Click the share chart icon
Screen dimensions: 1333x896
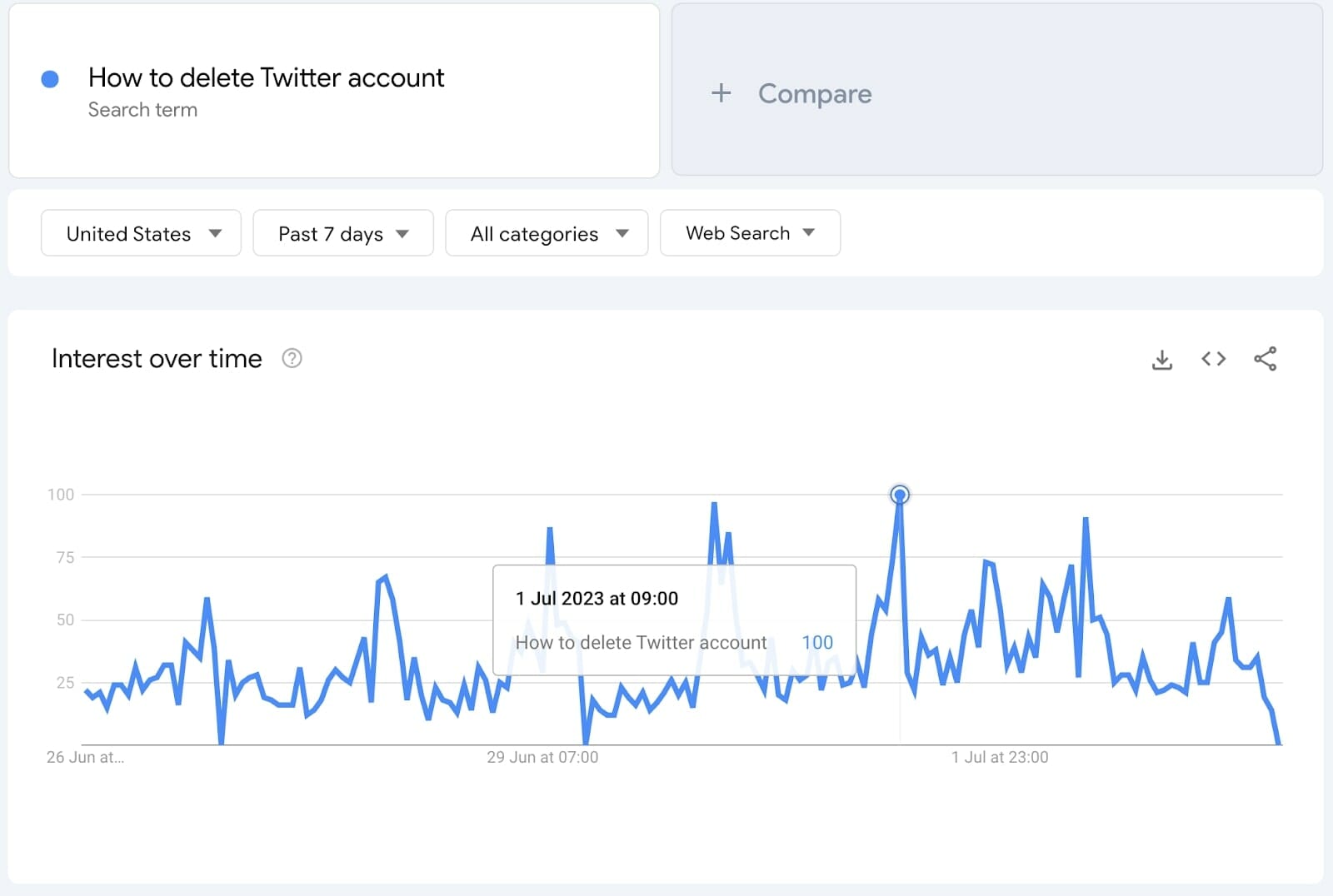pyautogui.click(x=1265, y=359)
